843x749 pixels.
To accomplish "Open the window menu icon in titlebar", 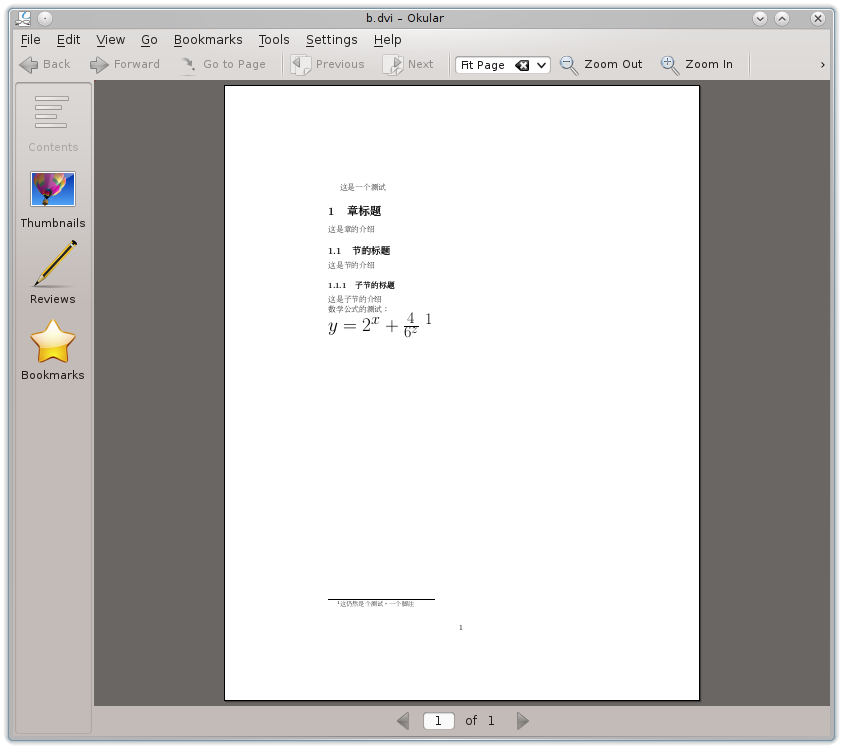I will (24, 18).
